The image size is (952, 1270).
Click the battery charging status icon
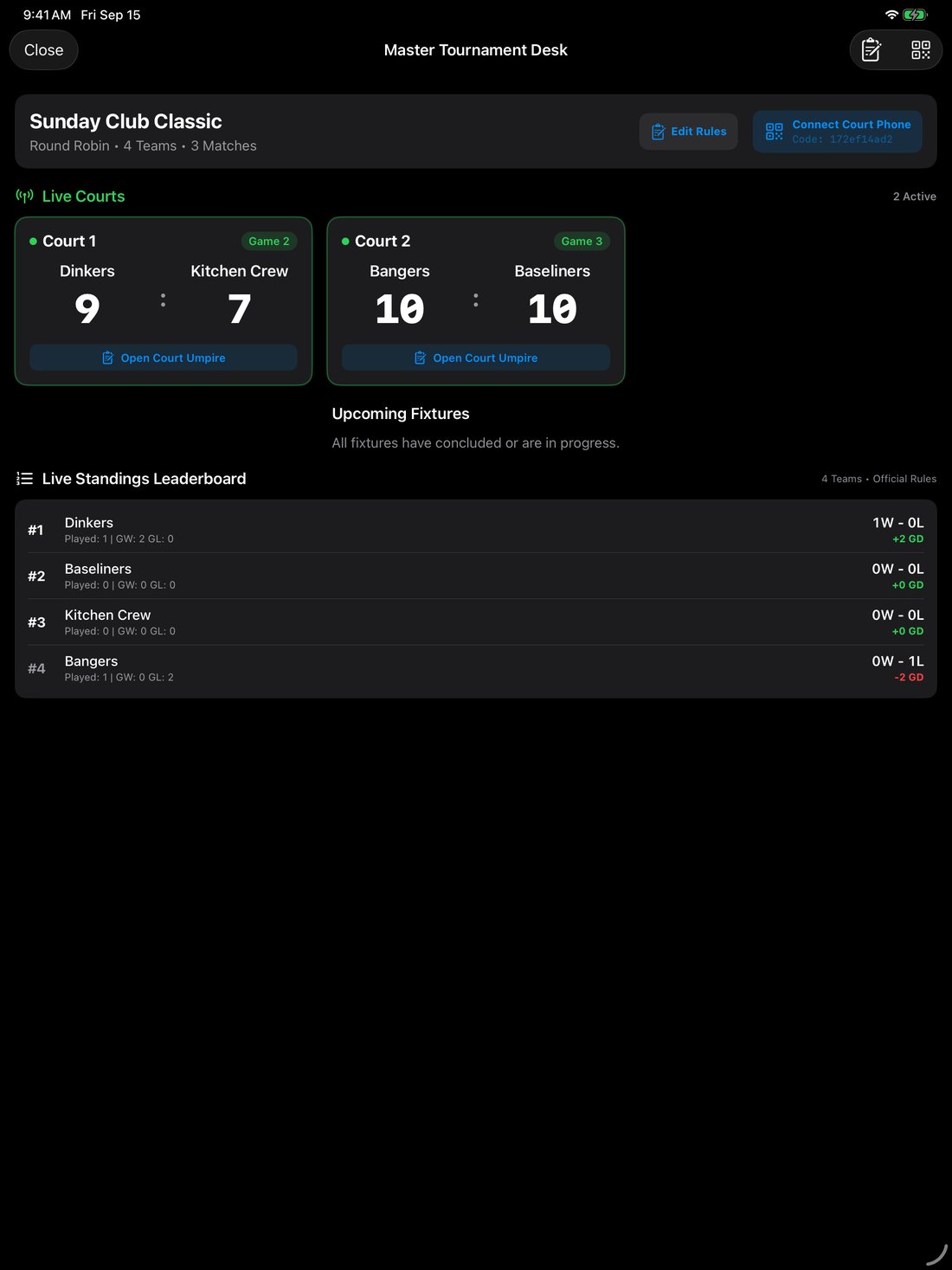[x=915, y=15]
